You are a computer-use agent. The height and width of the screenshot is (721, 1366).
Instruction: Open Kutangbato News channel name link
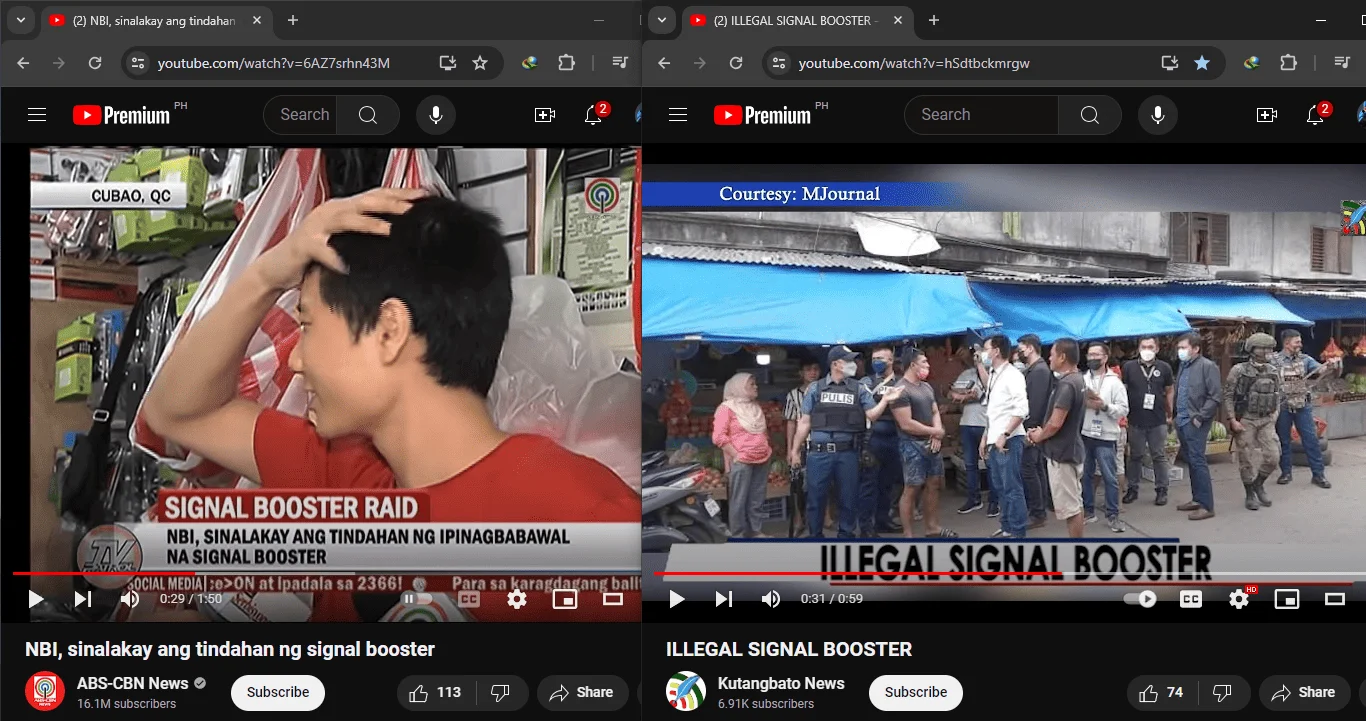coord(781,683)
